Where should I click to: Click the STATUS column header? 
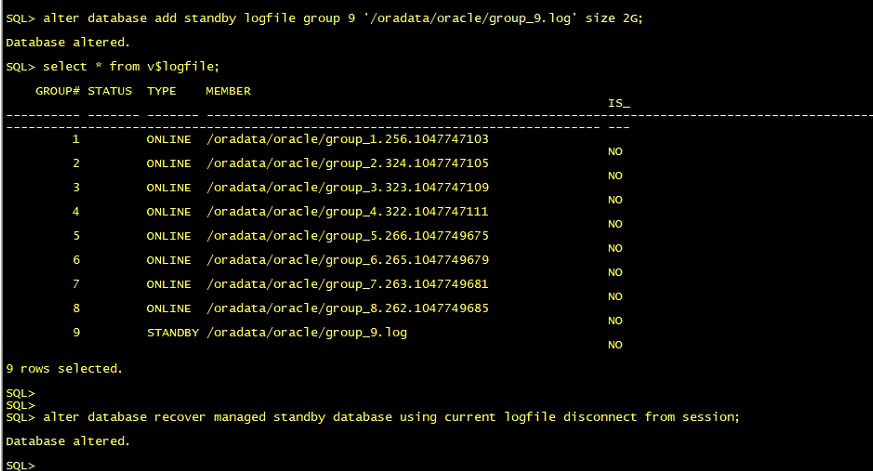point(109,91)
